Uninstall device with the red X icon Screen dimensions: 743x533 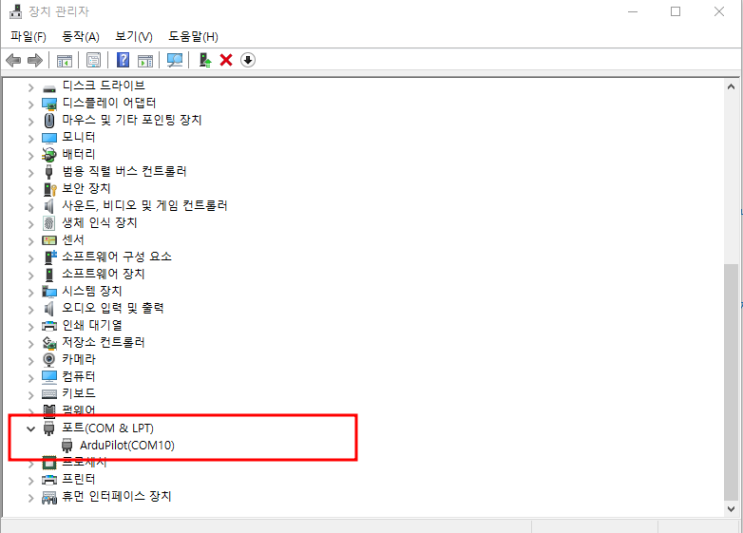pos(226,60)
